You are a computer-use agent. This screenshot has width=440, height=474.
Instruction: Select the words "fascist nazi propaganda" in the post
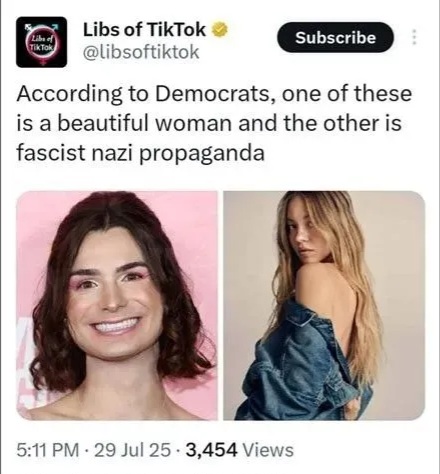[141, 152]
